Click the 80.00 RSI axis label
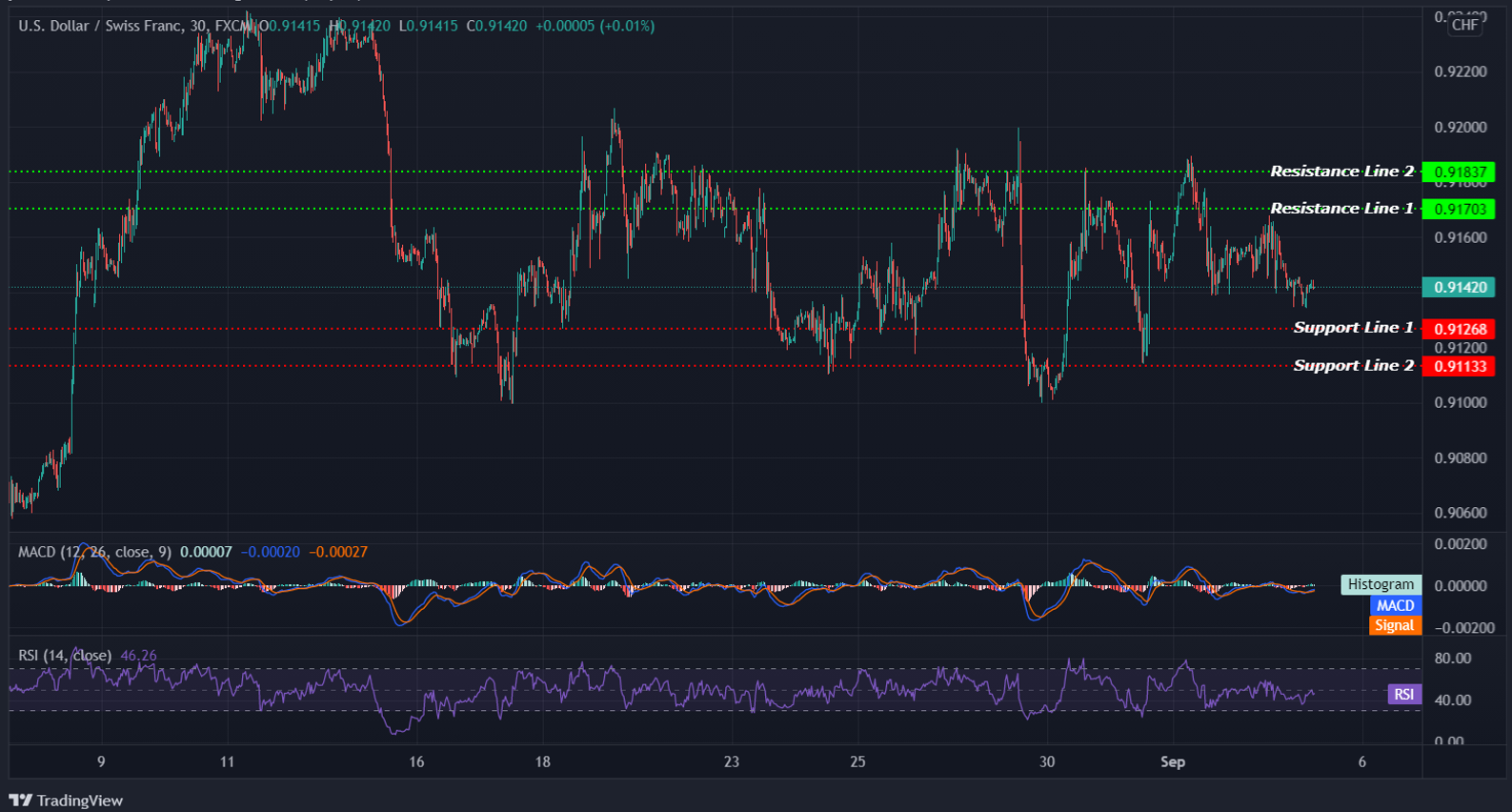The height and width of the screenshot is (812, 1512). point(1453,659)
